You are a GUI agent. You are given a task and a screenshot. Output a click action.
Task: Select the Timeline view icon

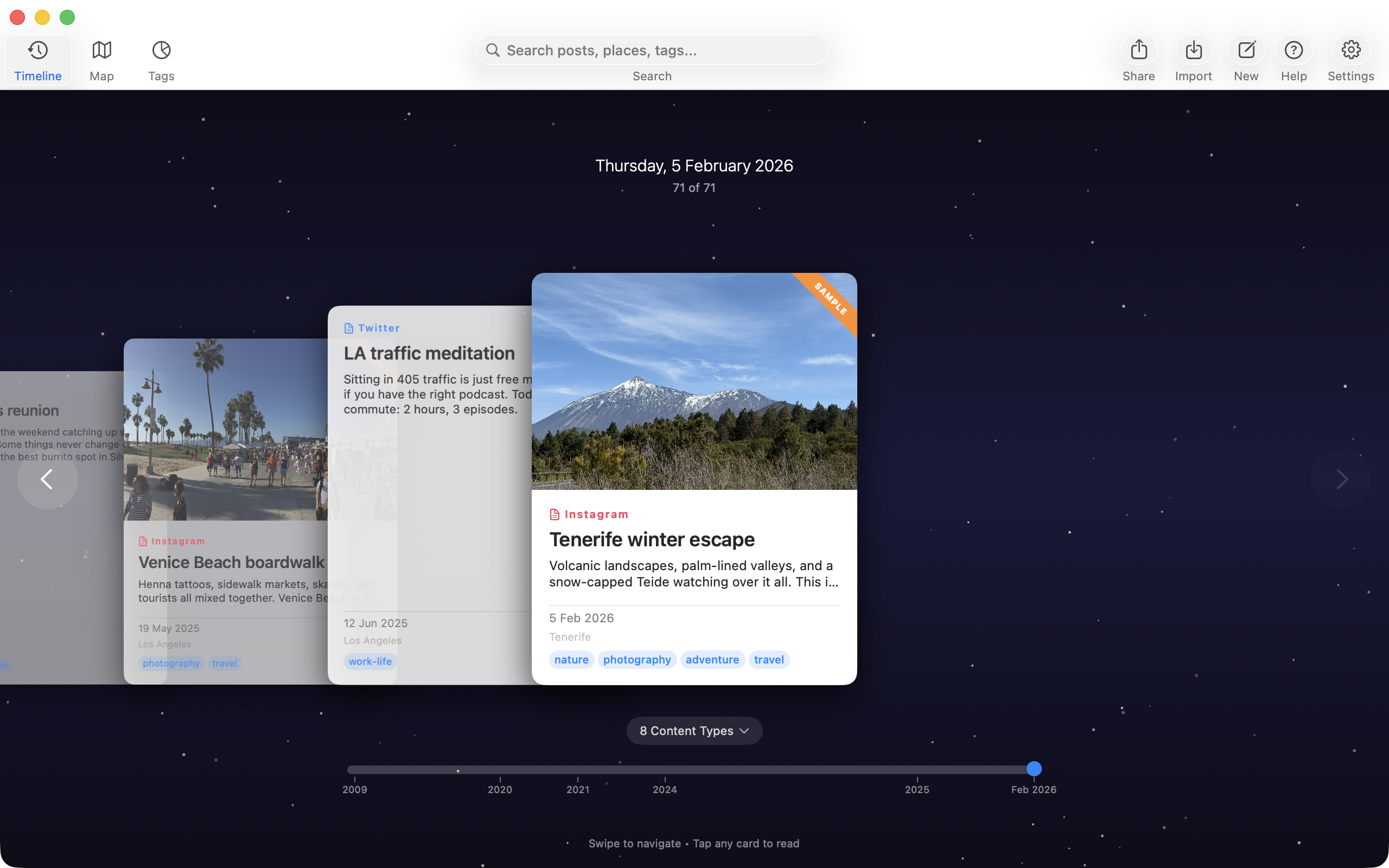(x=37, y=50)
